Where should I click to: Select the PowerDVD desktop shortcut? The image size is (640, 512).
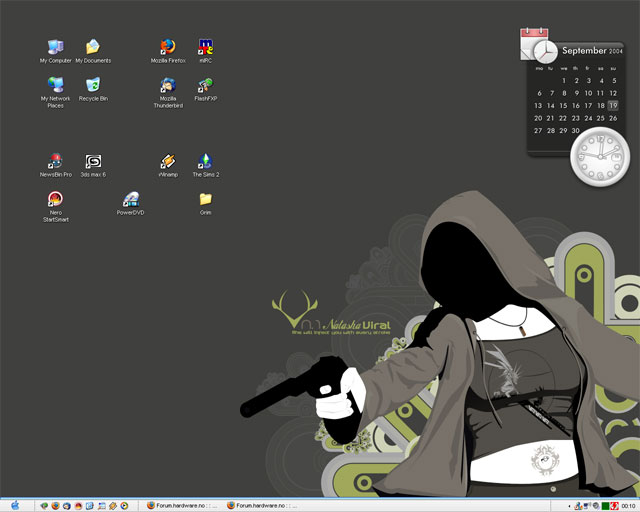tap(131, 203)
